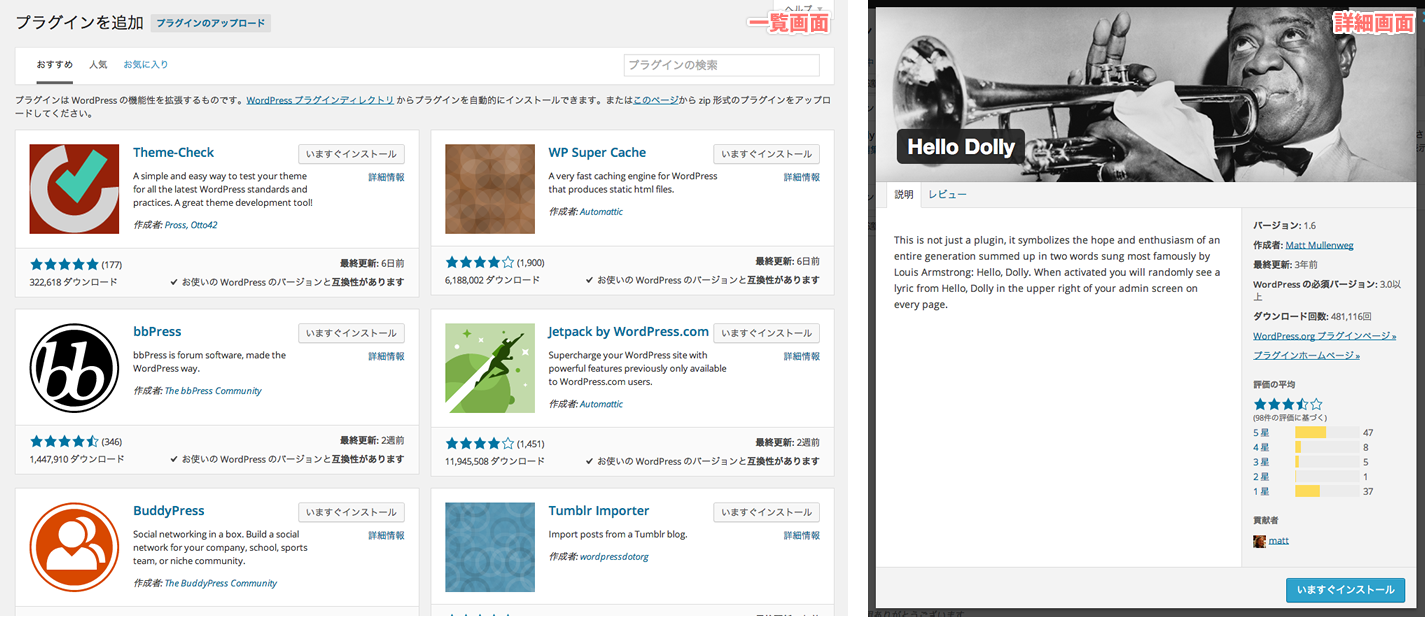Screen dimensions: 1425x617
Task: Click Automattic author under WP Super Cache
Action: point(601,212)
